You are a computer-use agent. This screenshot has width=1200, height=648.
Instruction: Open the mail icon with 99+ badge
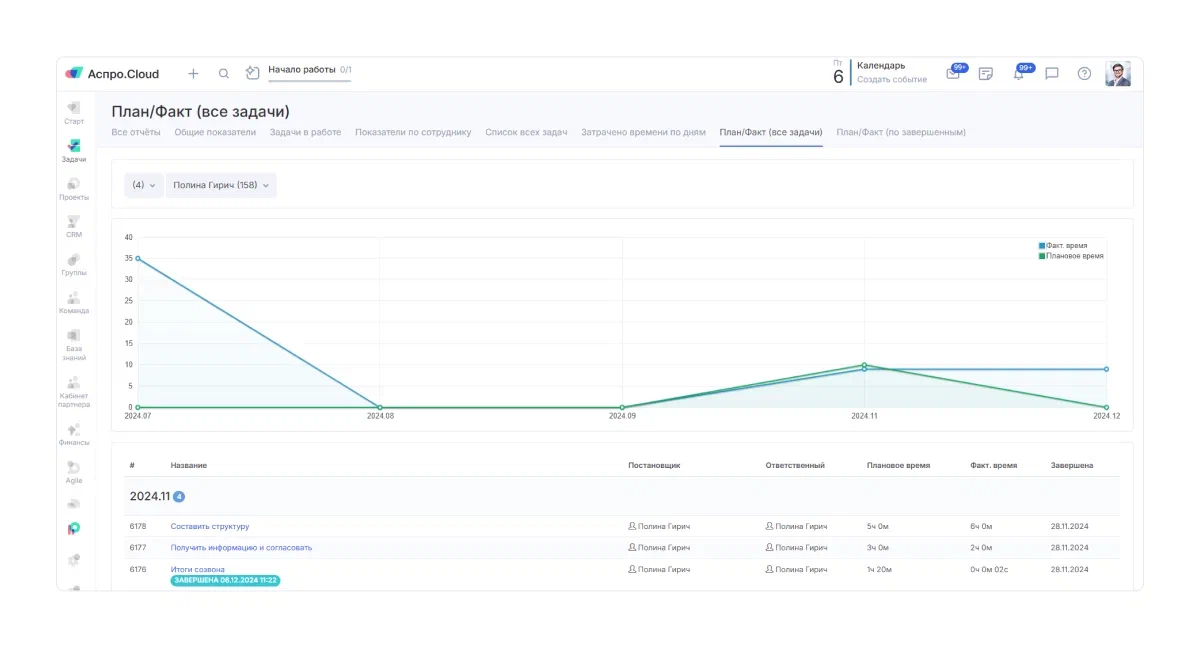953,74
